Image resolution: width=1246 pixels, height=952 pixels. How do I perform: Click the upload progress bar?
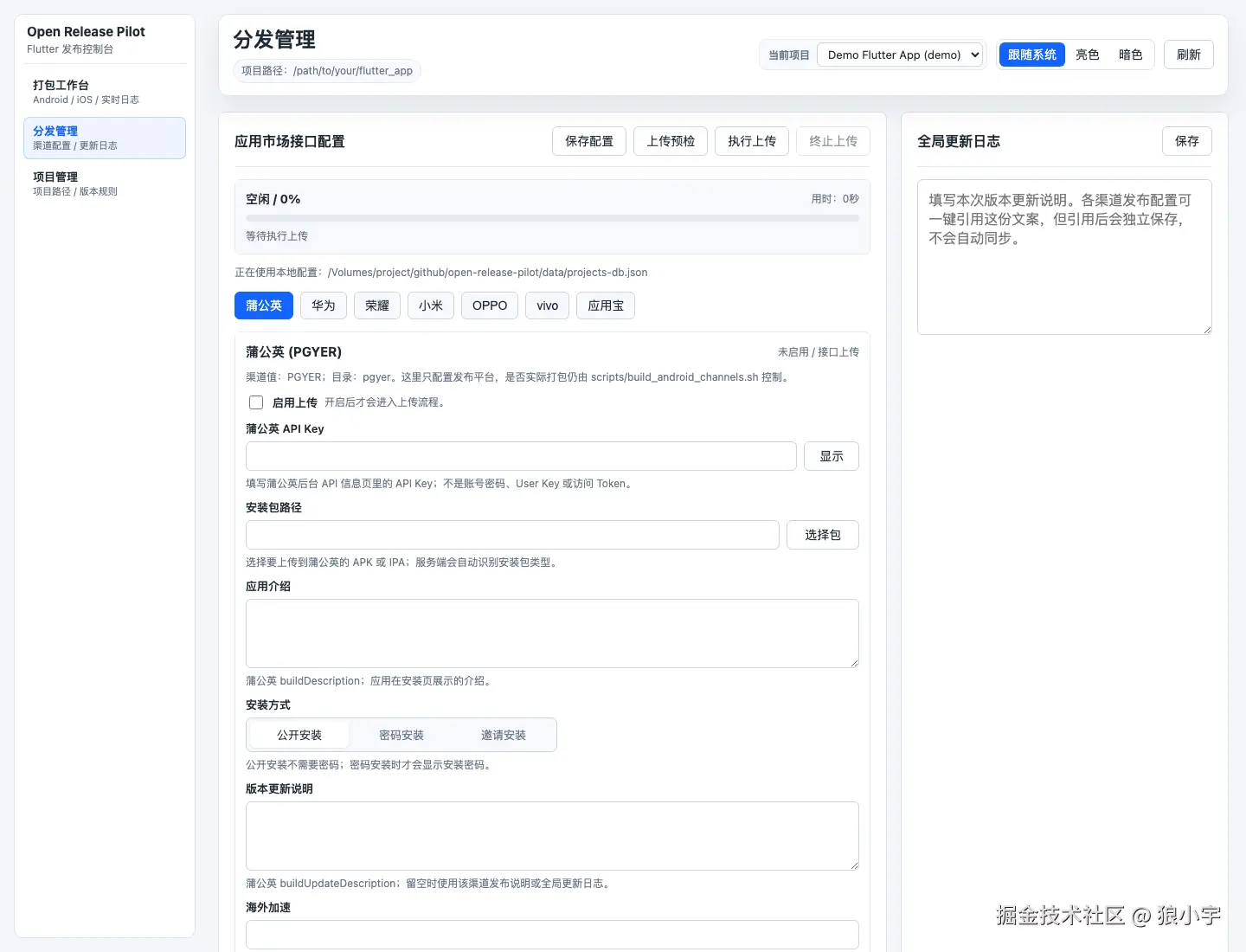click(552, 218)
